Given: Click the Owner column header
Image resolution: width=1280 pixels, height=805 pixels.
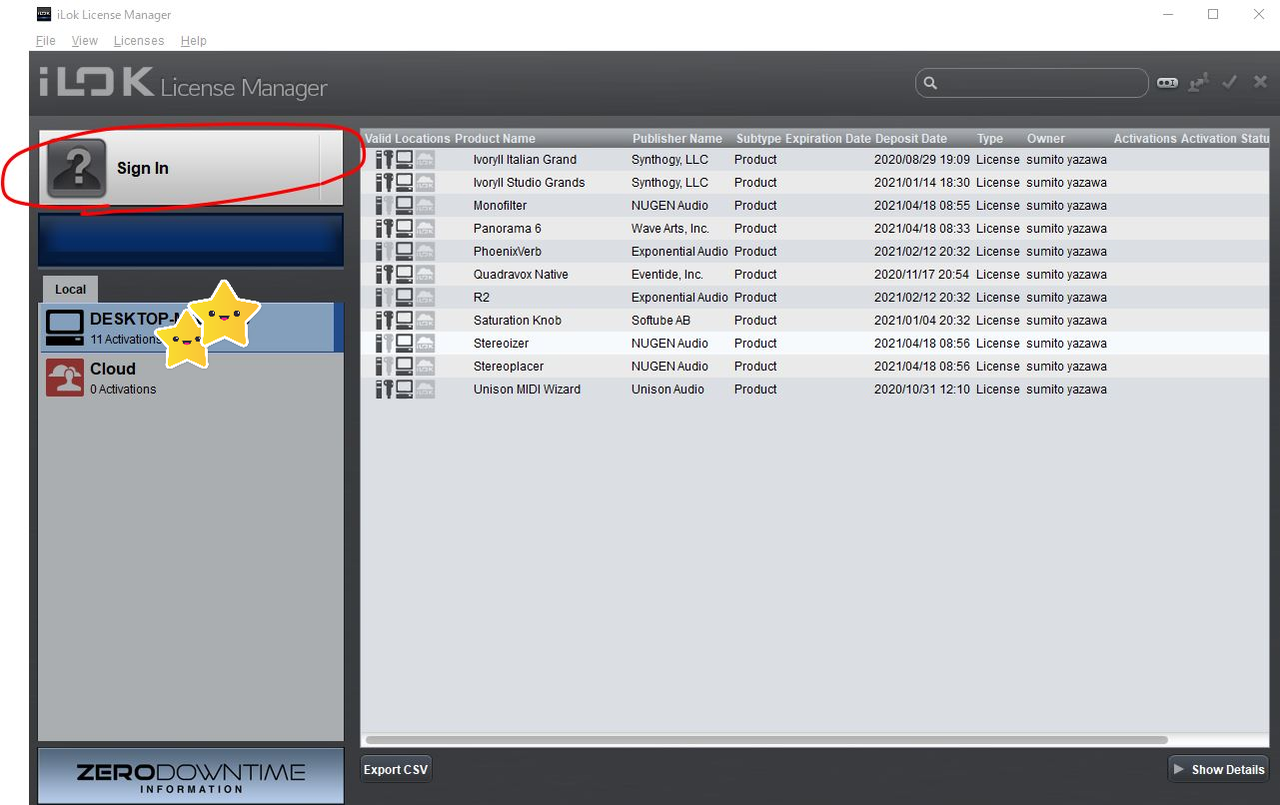Looking at the screenshot, I should [1046, 138].
